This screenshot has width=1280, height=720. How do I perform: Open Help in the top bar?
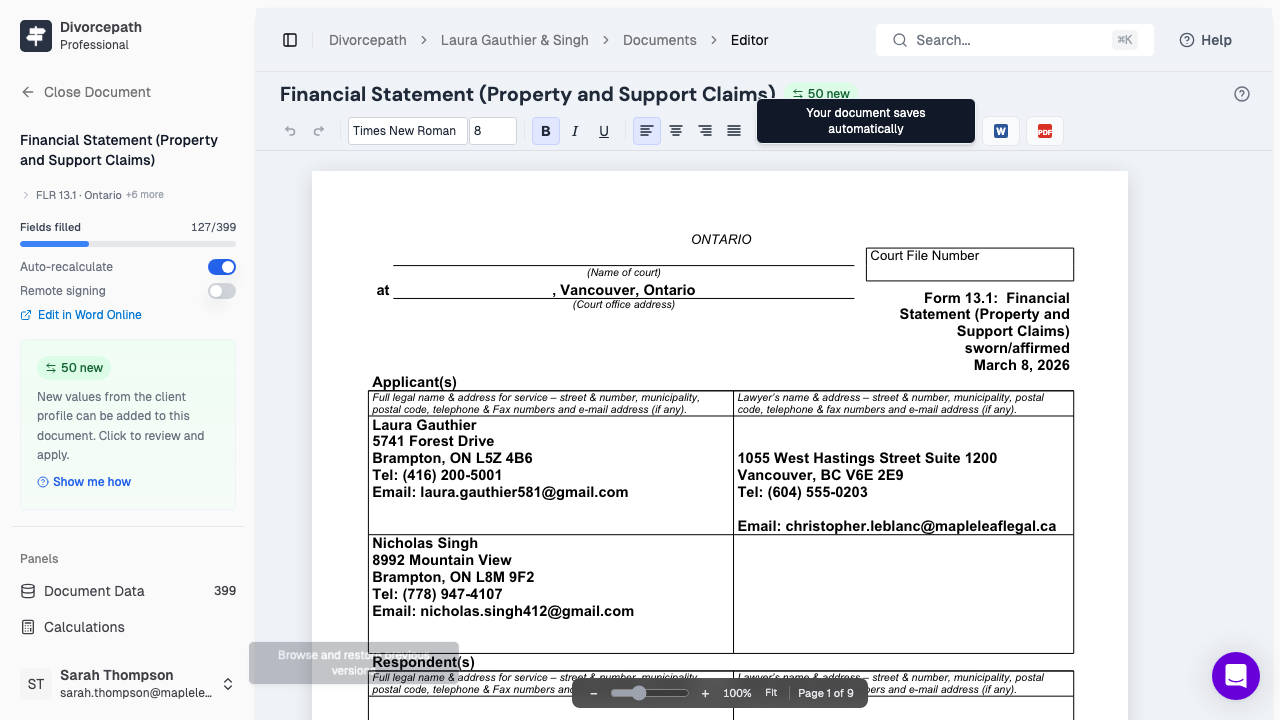pos(1206,40)
